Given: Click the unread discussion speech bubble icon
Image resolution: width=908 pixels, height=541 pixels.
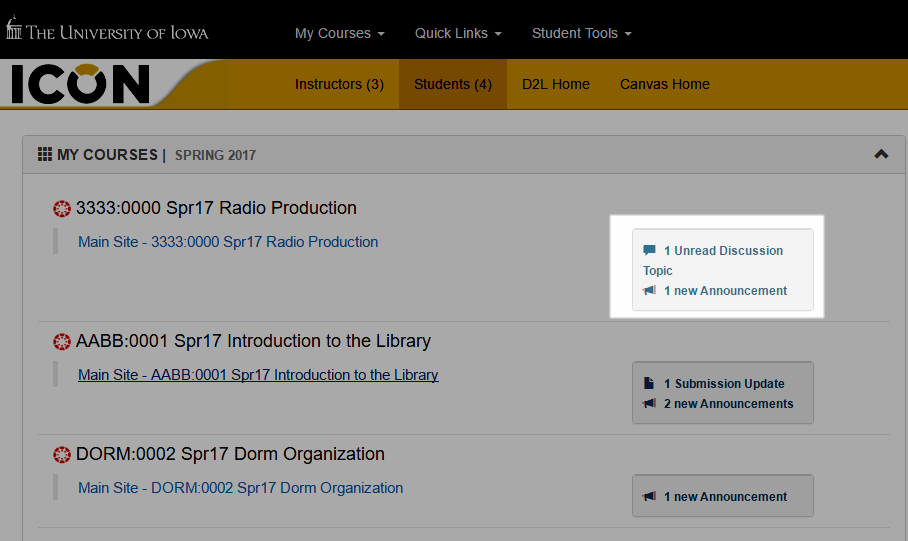Looking at the screenshot, I should [650, 251].
